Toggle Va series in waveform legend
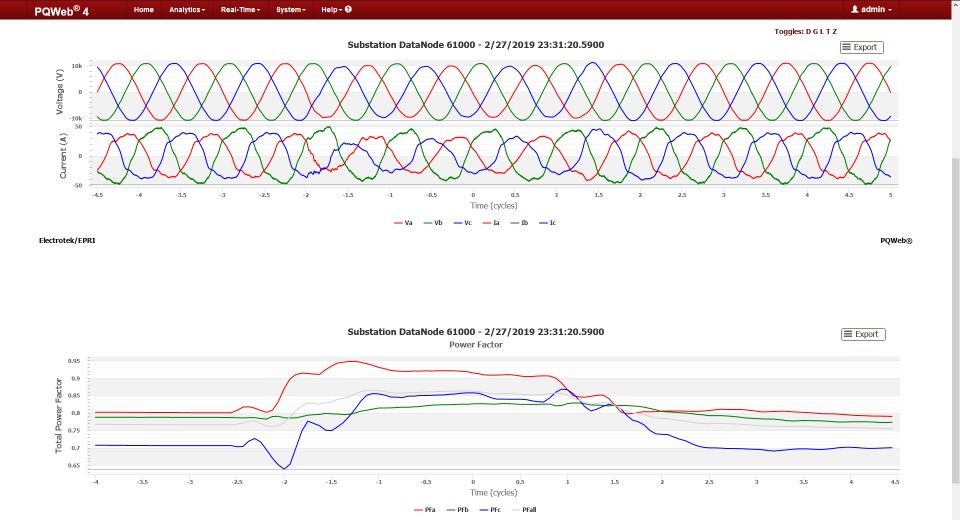The width and height of the screenshot is (960, 520). coord(403,223)
